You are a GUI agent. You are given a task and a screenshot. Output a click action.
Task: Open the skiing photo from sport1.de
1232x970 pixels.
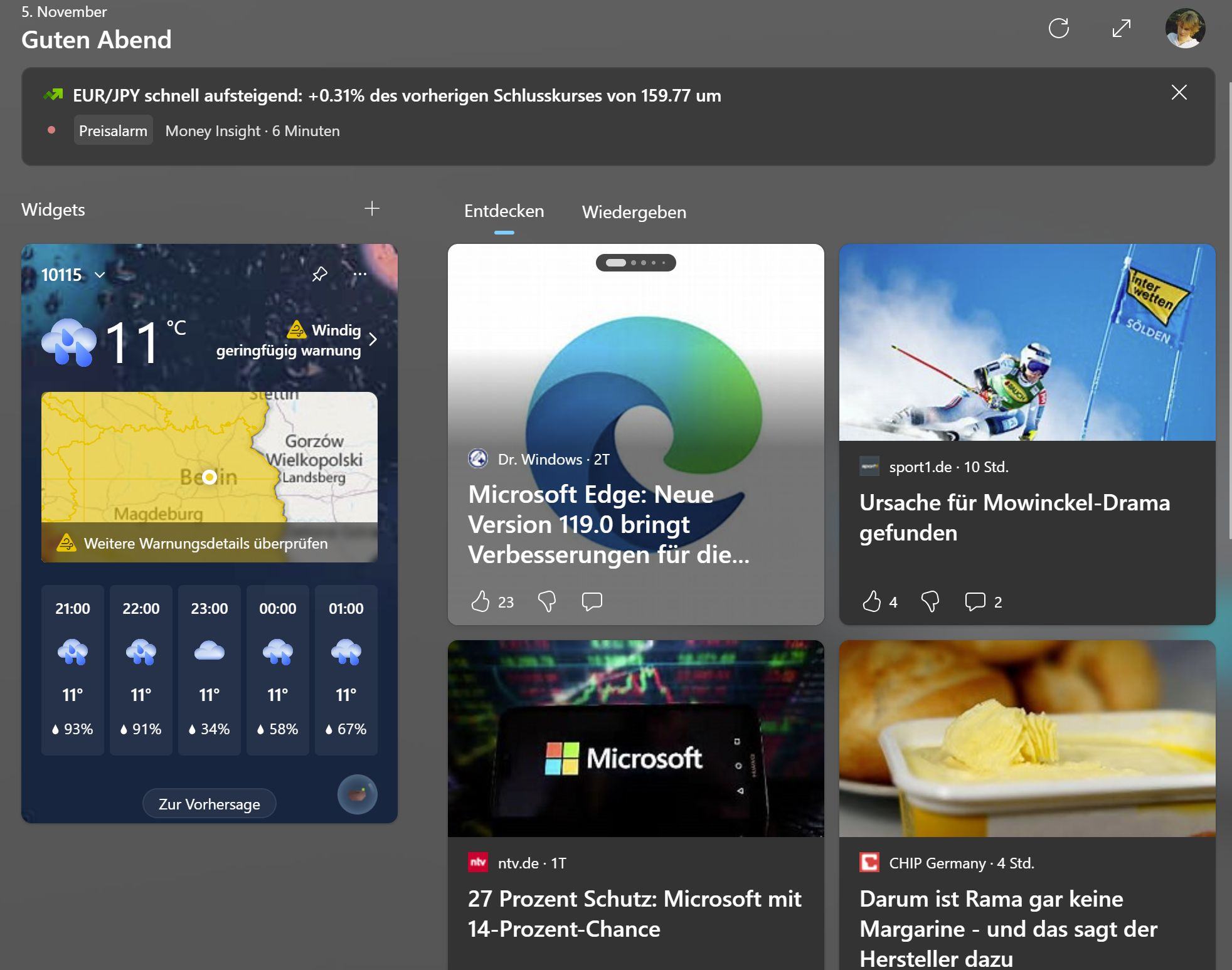tap(1027, 342)
